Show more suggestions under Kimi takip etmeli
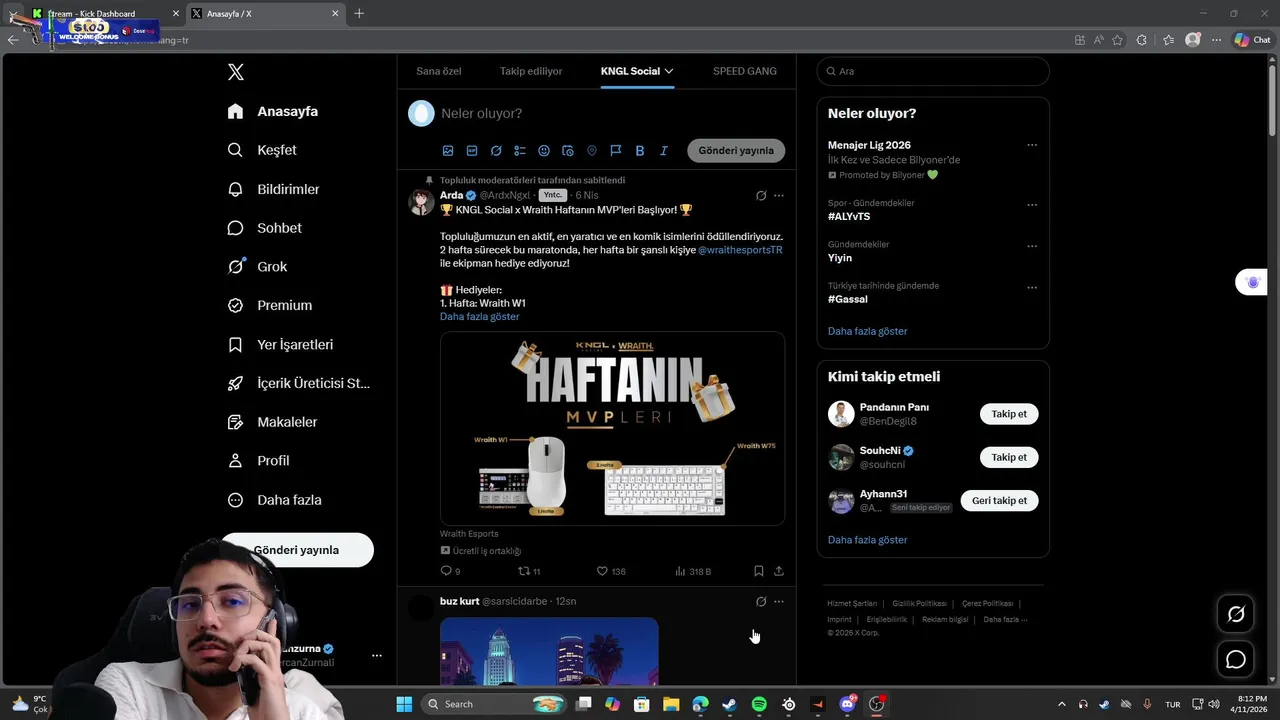The width and height of the screenshot is (1280, 720). [x=868, y=540]
